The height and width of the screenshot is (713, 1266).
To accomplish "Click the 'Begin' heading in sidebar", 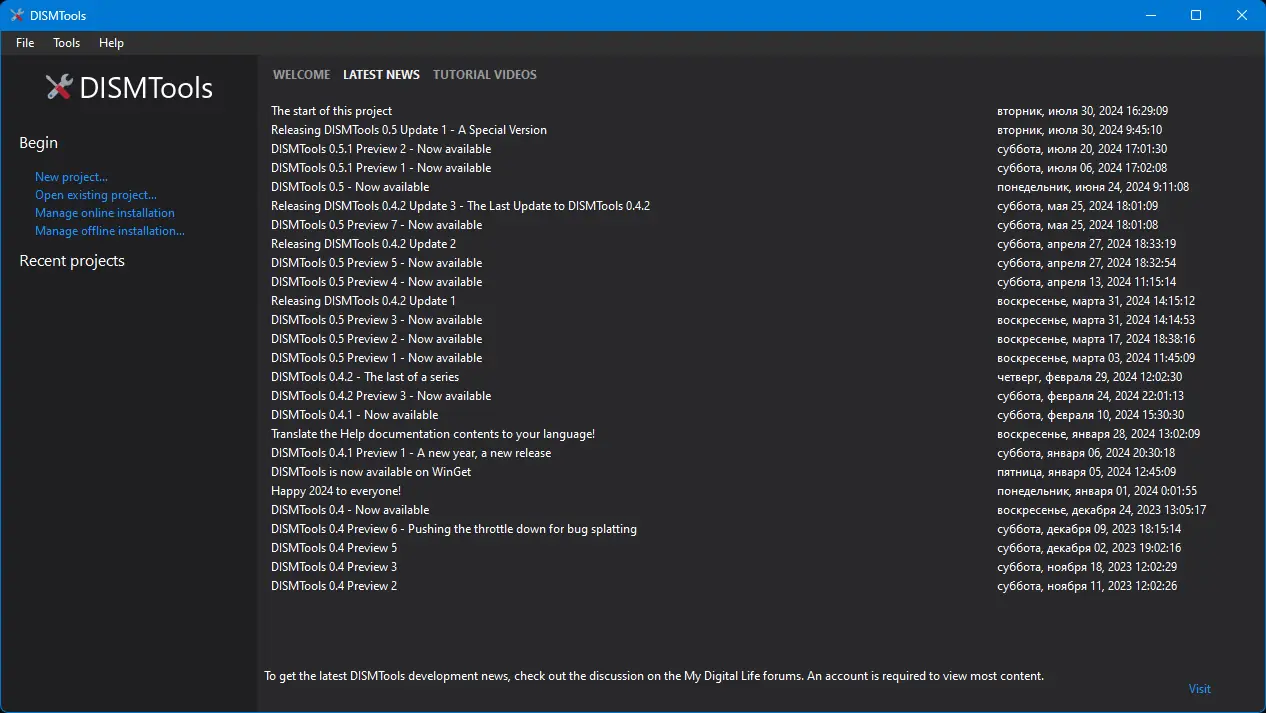I will [39, 143].
